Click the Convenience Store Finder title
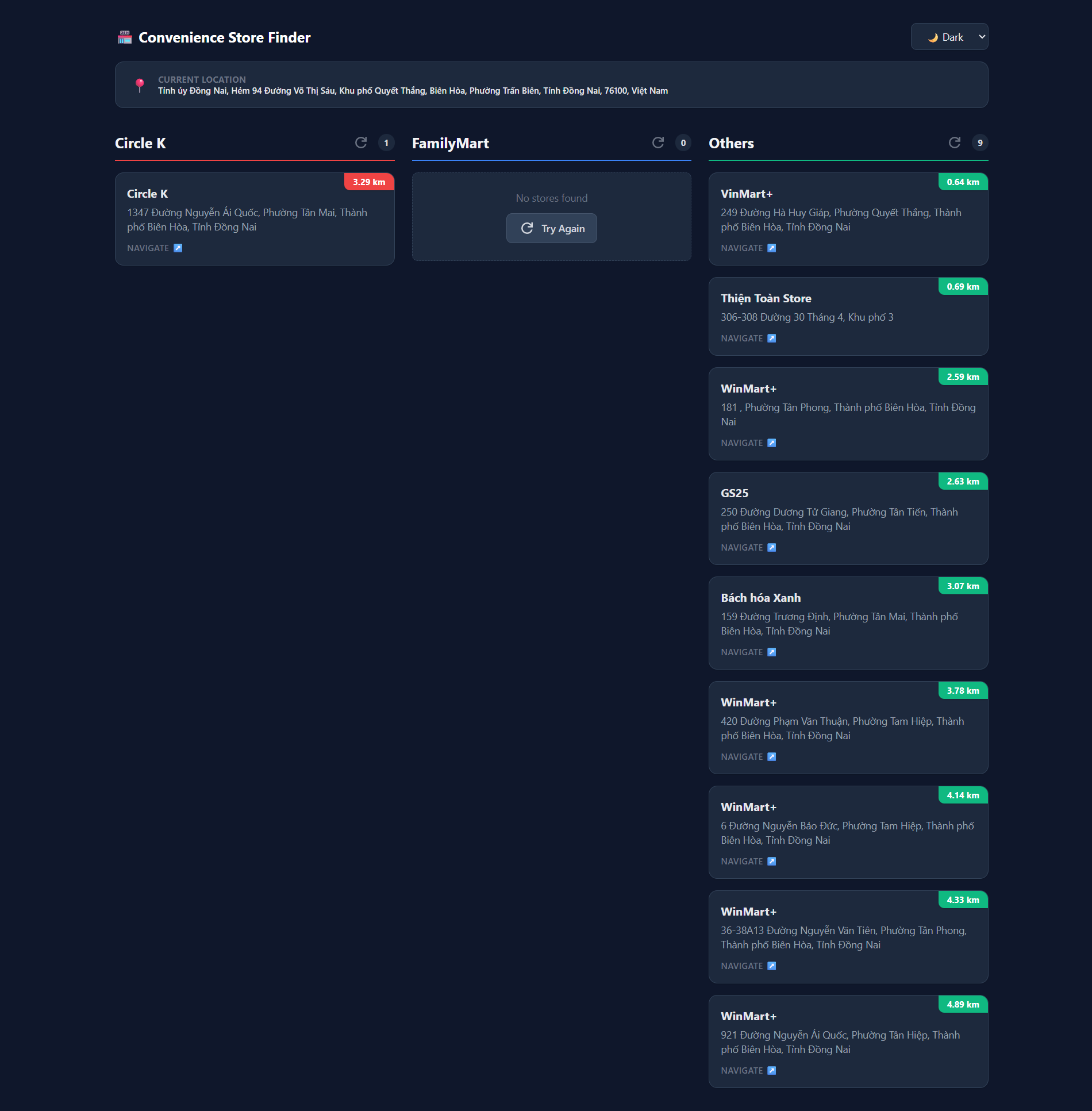This screenshot has height=1111, width=1092. point(225,37)
